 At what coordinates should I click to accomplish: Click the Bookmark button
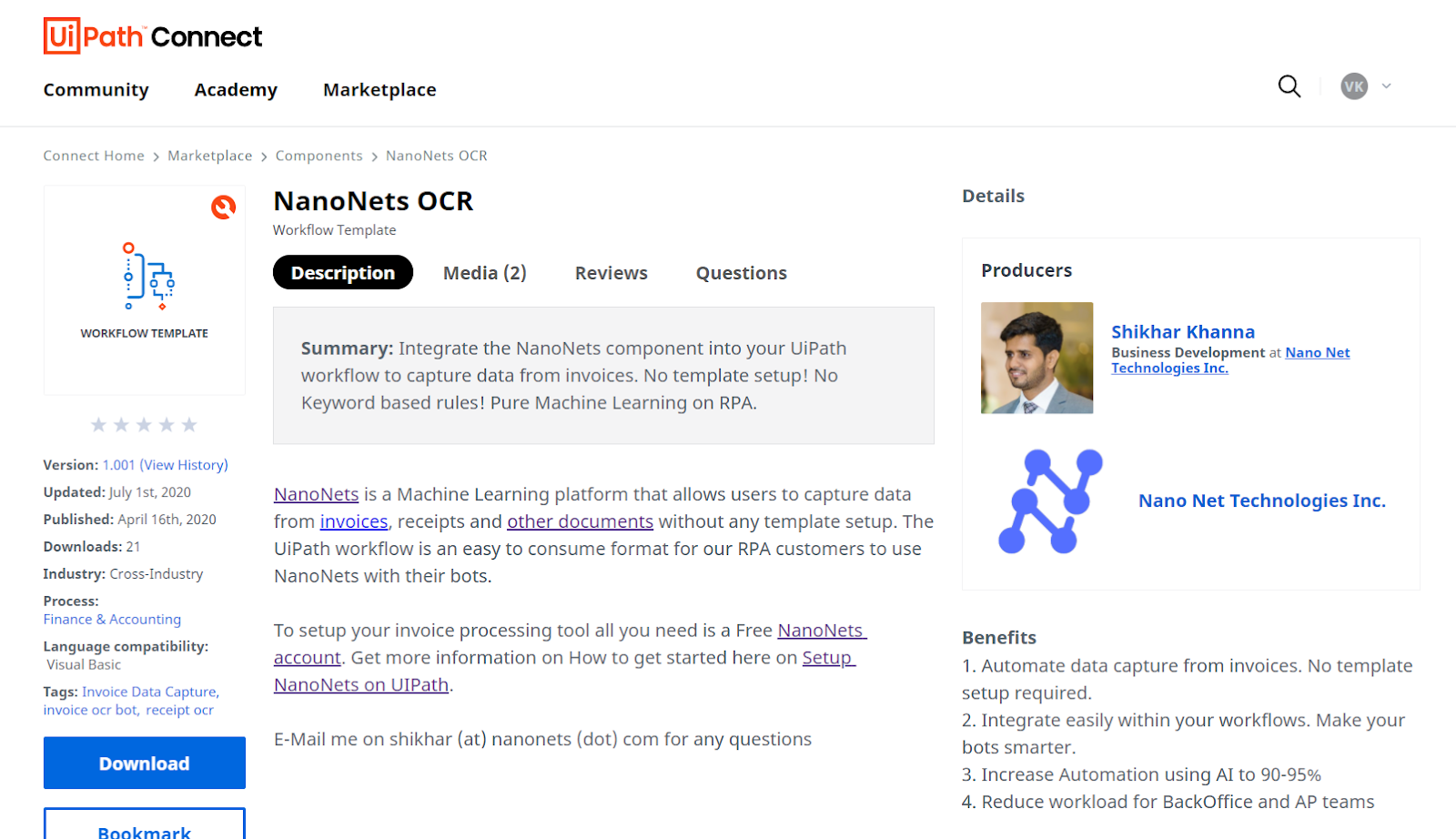[x=145, y=826]
